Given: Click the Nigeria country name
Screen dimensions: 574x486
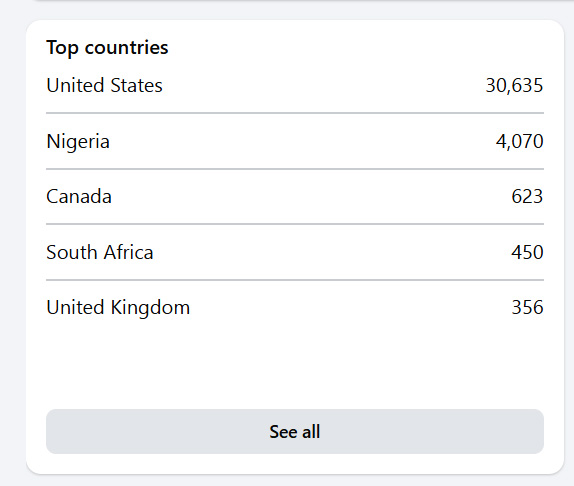Looking at the screenshot, I should click(x=78, y=142).
